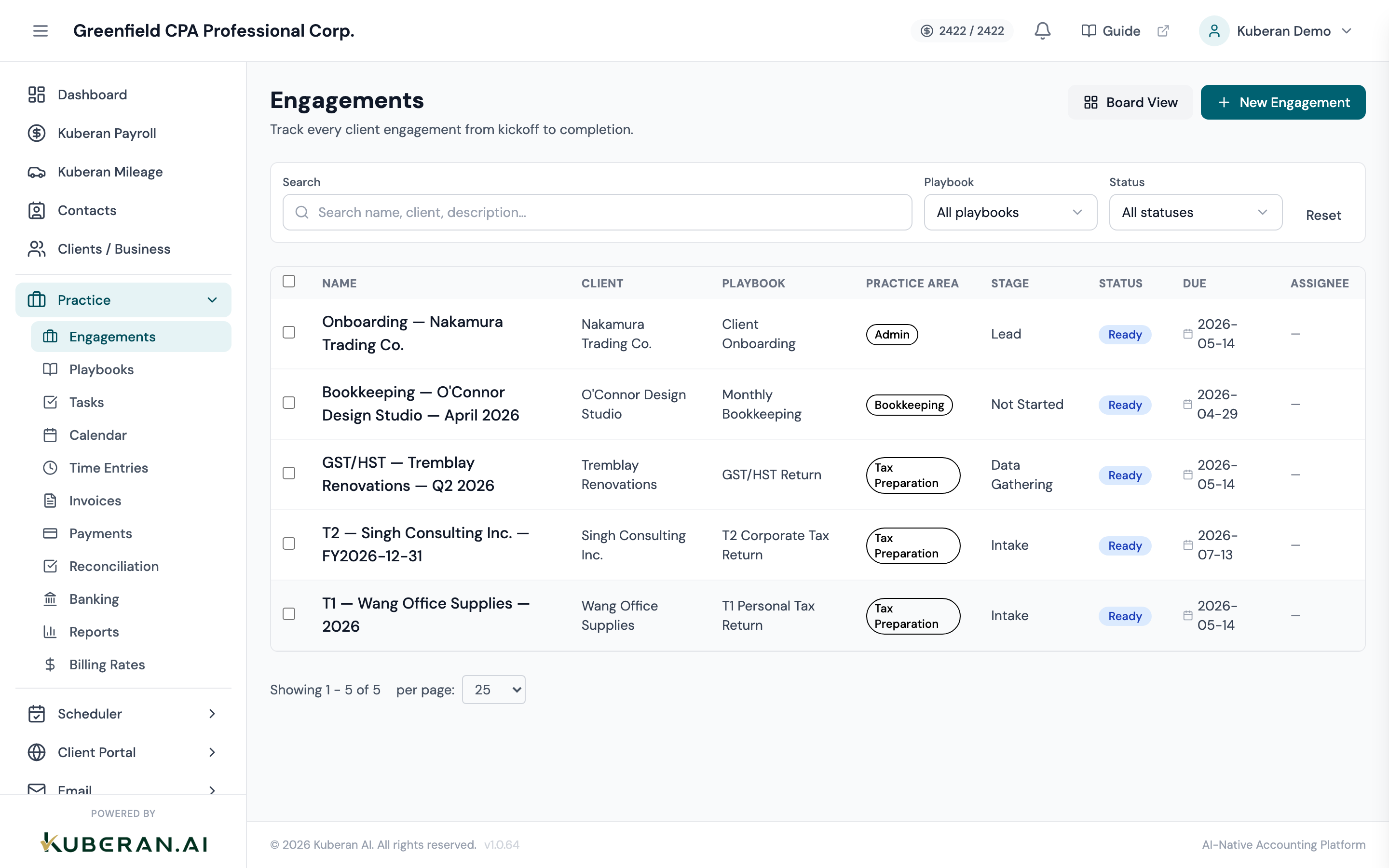This screenshot has width=1389, height=868.
Task: Open Onboarding — Nakamura Trading Co. engagement
Action: pyautogui.click(x=412, y=333)
